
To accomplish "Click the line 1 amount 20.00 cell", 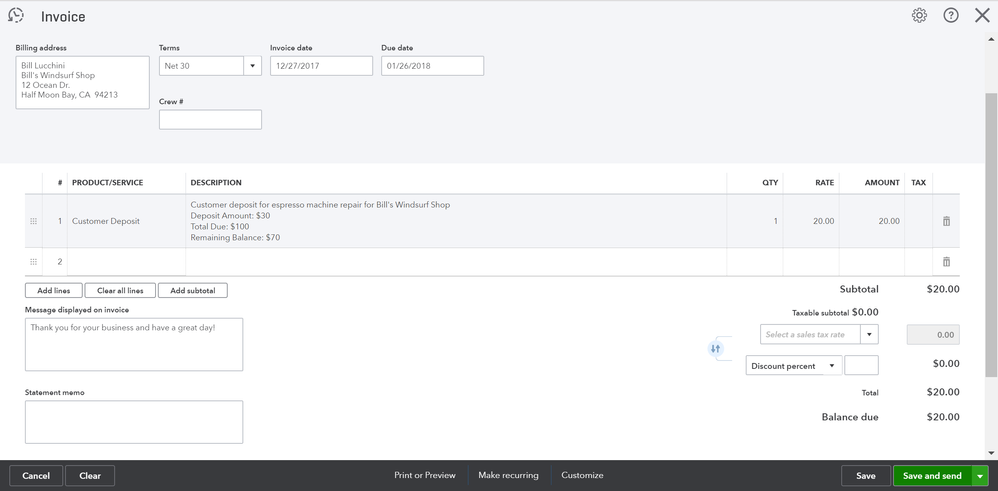I will (x=872, y=221).
